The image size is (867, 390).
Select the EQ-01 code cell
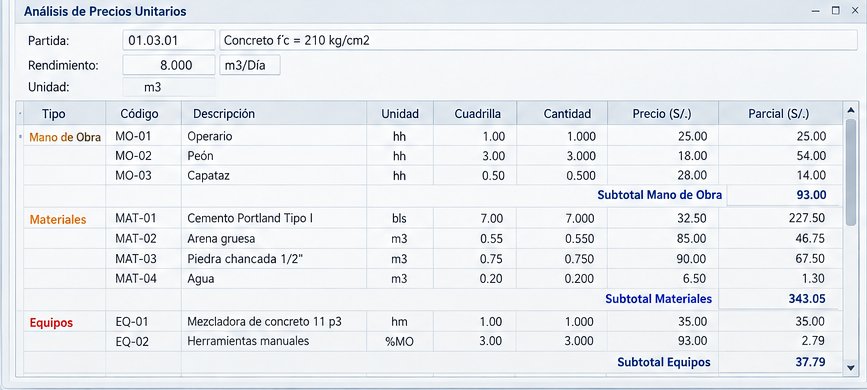(143, 321)
